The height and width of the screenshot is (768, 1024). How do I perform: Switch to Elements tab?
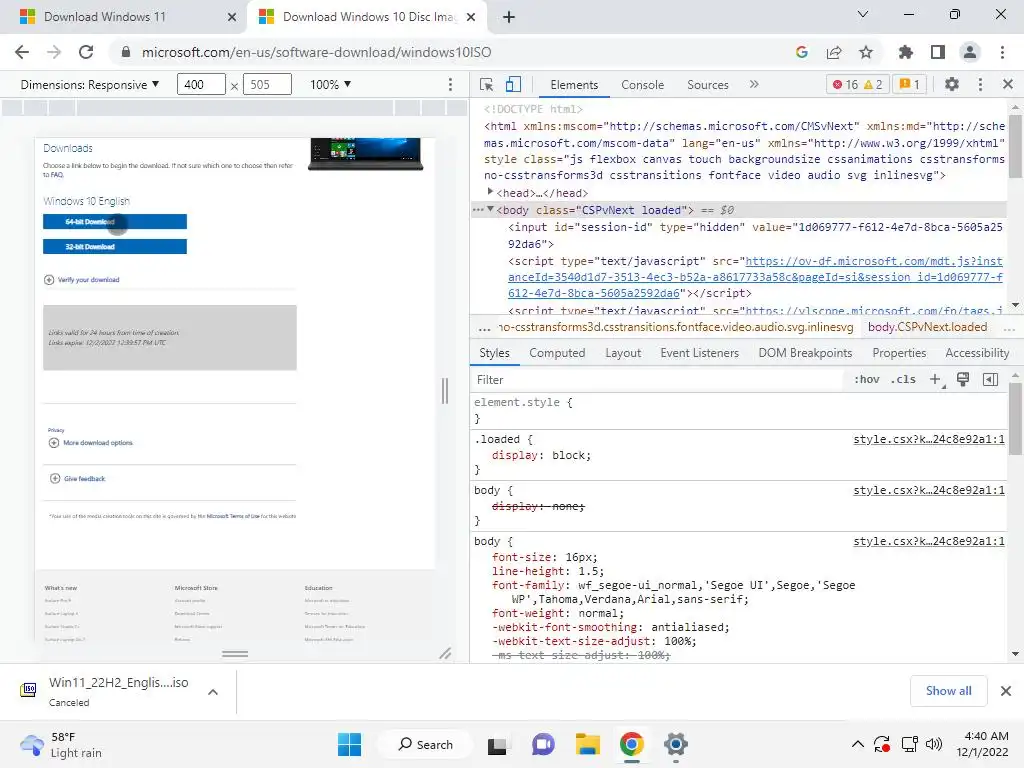[x=574, y=85]
